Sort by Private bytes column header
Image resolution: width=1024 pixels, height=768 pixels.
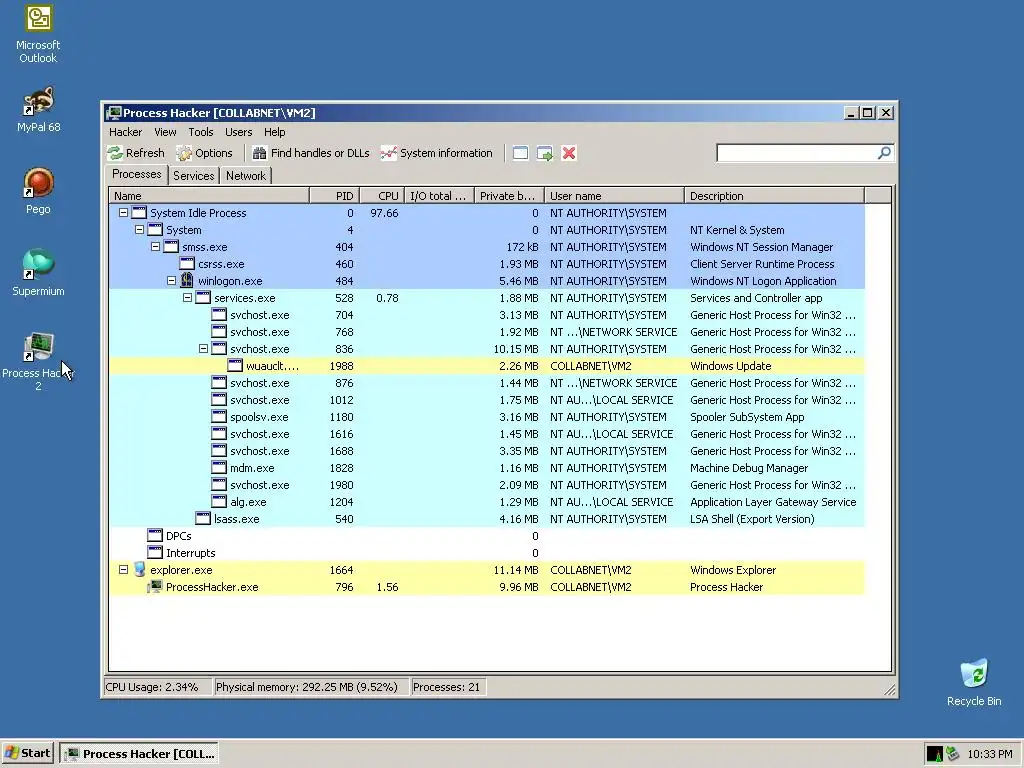coord(509,195)
